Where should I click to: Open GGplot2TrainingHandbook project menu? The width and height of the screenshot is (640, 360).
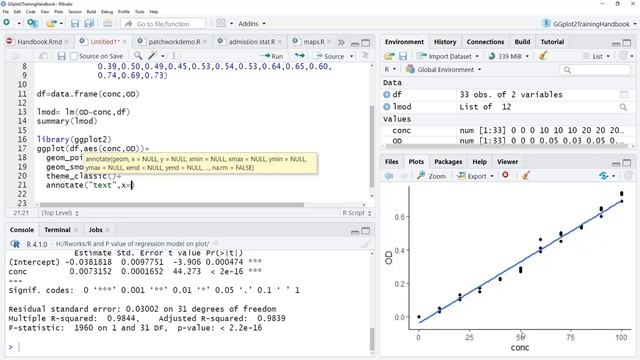(589, 24)
